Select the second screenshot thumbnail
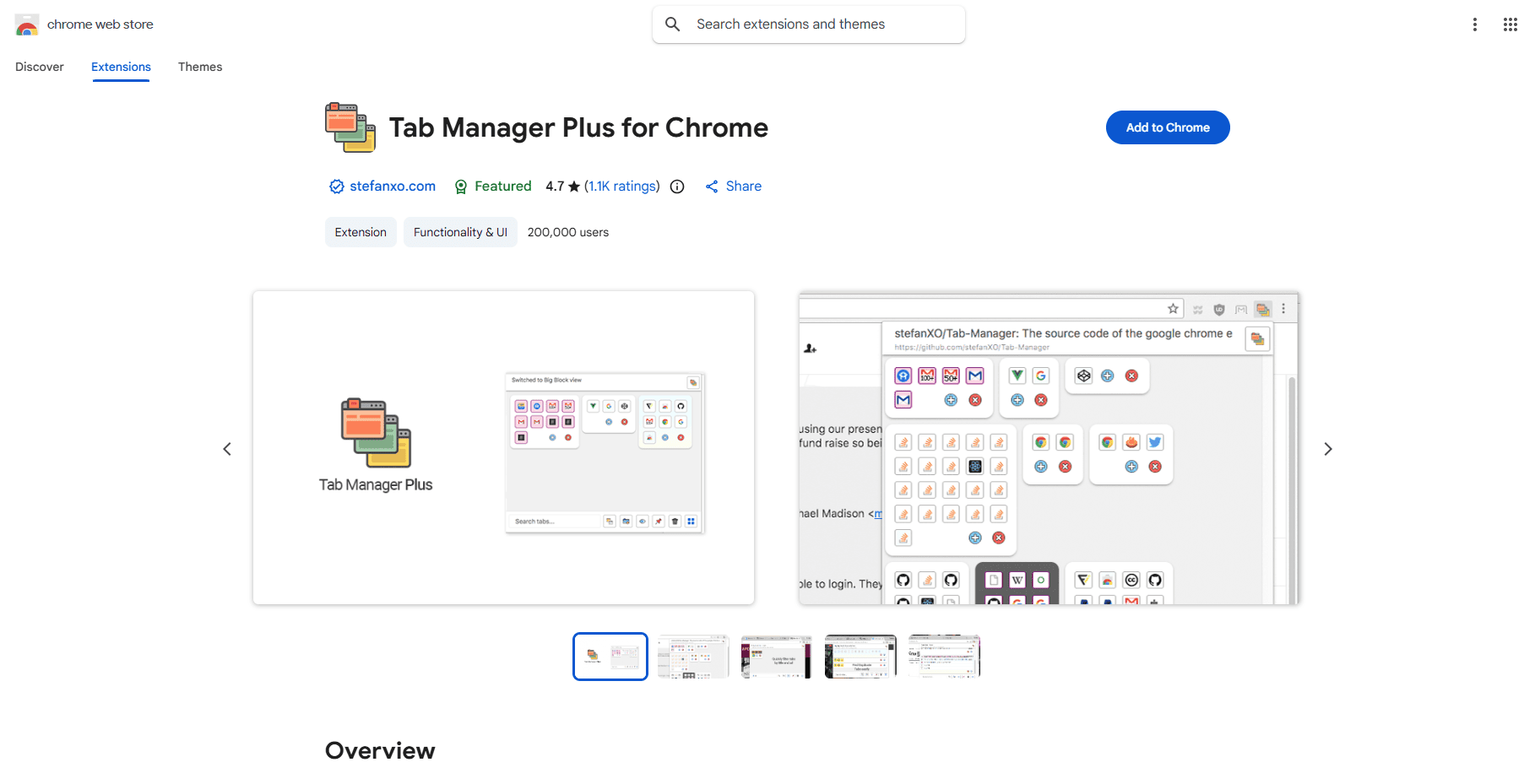The image size is (1535, 784). click(x=693, y=657)
